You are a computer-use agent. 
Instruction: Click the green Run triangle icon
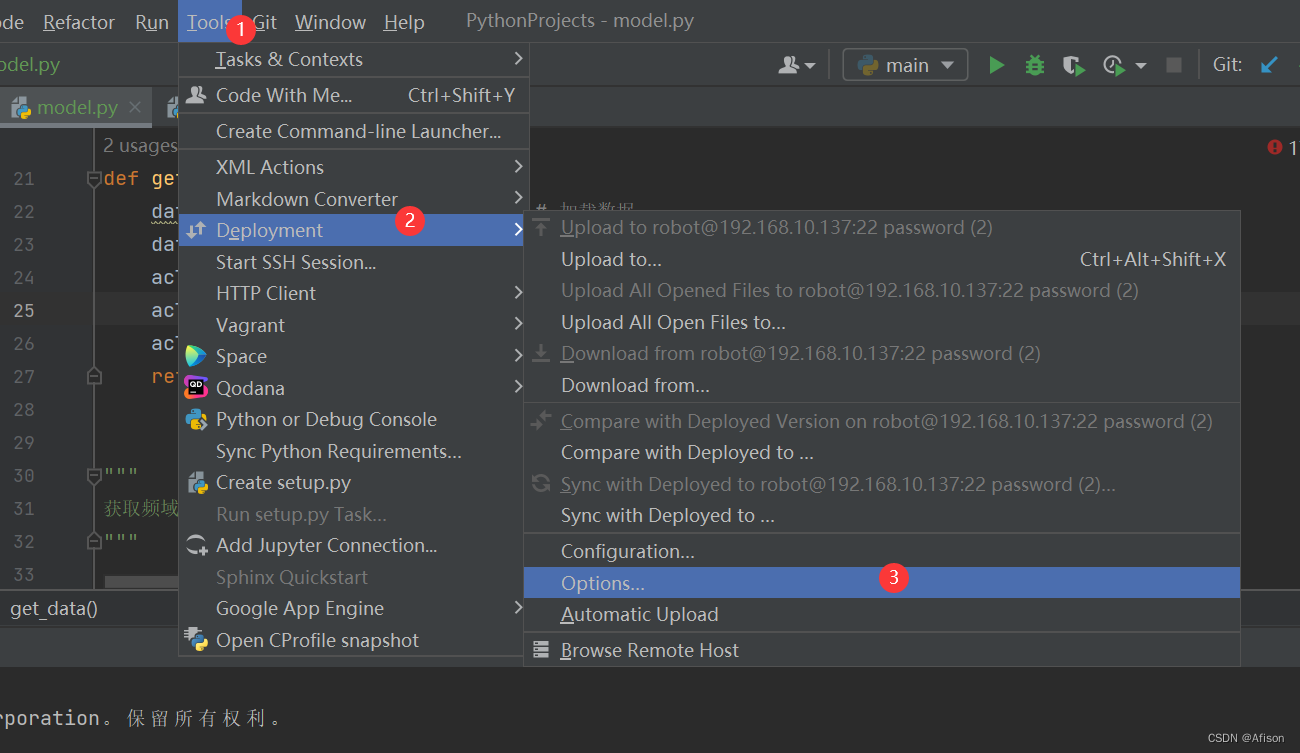point(996,65)
